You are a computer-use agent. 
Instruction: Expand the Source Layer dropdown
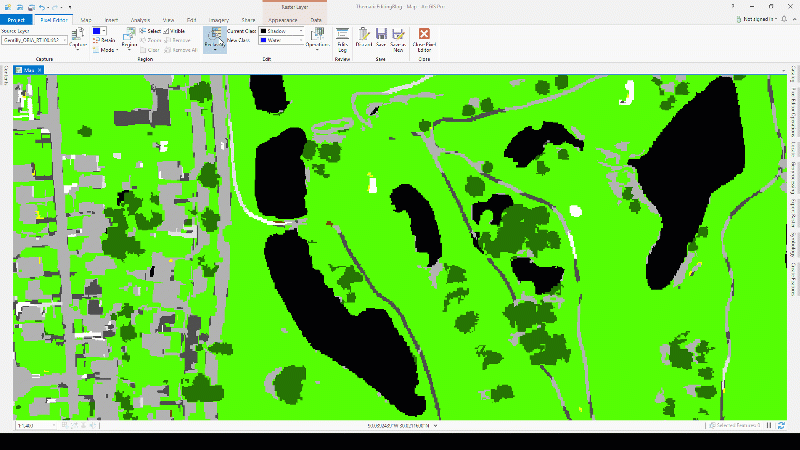(34, 40)
